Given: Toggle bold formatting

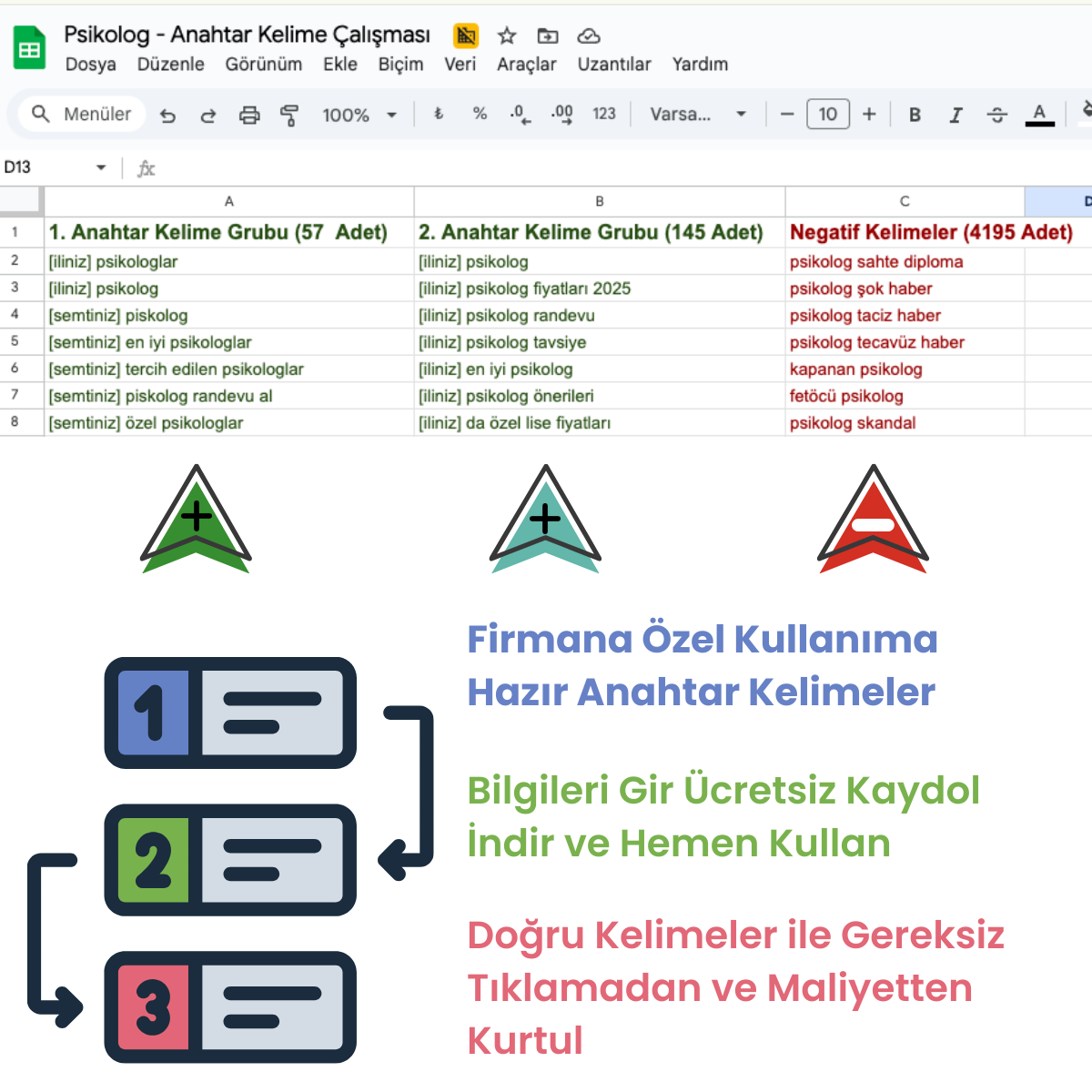Looking at the screenshot, I should pos(915,115).
